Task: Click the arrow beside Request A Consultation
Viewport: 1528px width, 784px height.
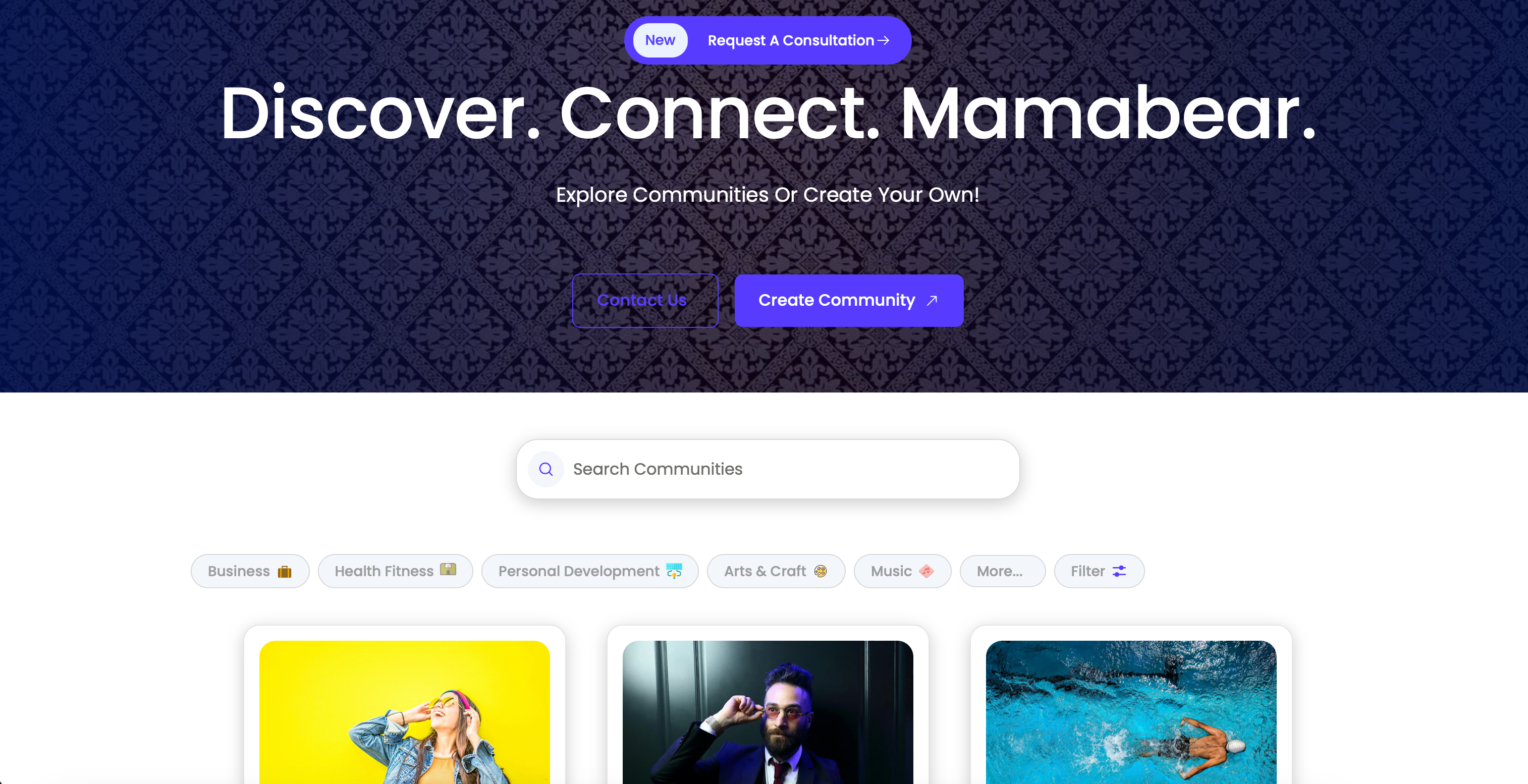Action: point(883,40)
